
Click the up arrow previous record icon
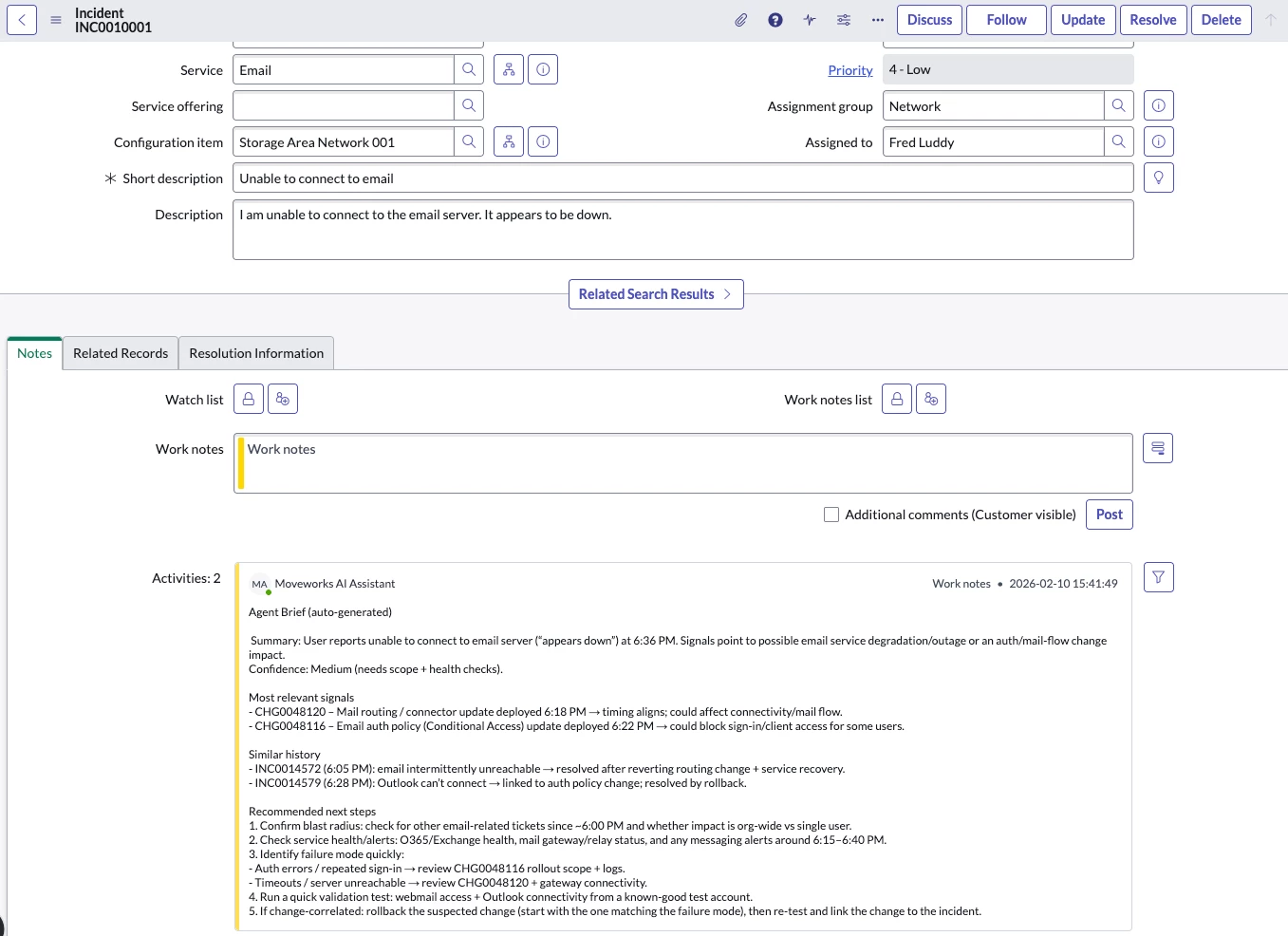[x=1271, y=20]
